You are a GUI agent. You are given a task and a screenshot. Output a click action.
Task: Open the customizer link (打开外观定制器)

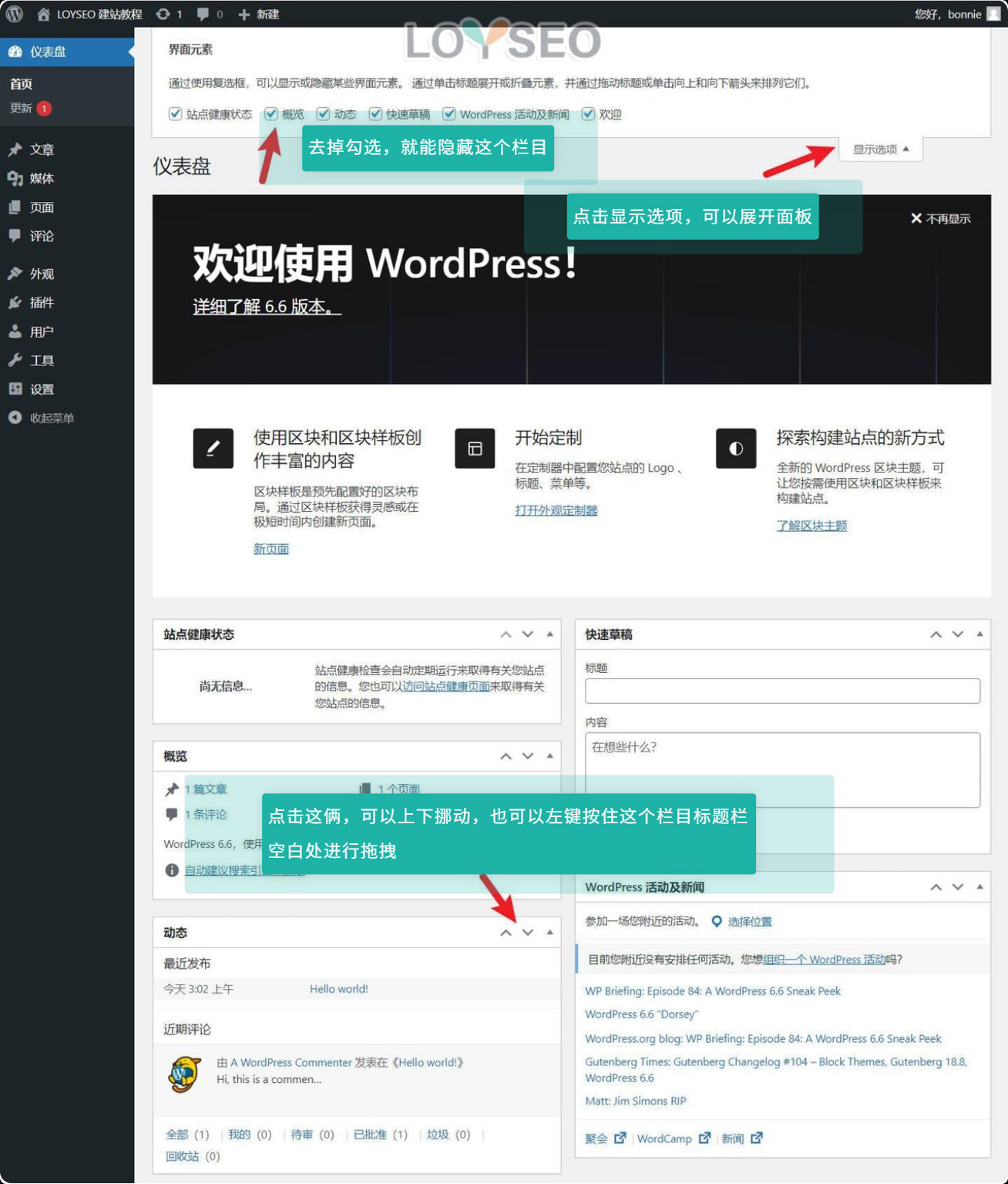click(556, 510)
